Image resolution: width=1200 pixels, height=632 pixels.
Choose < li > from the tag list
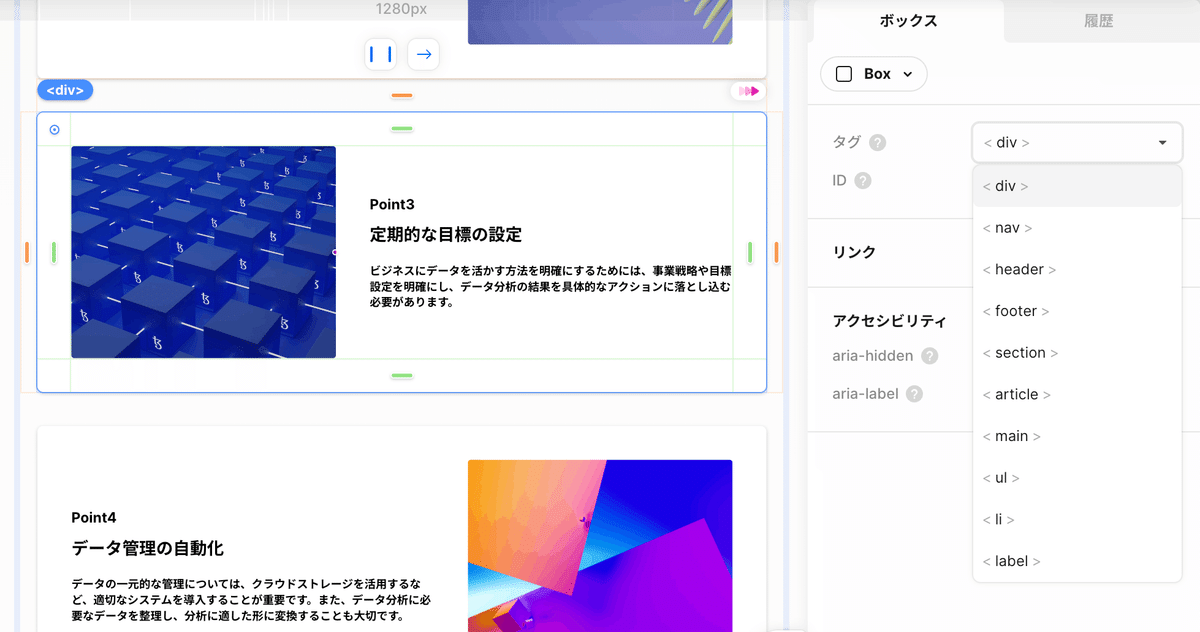pos(1077,519)
